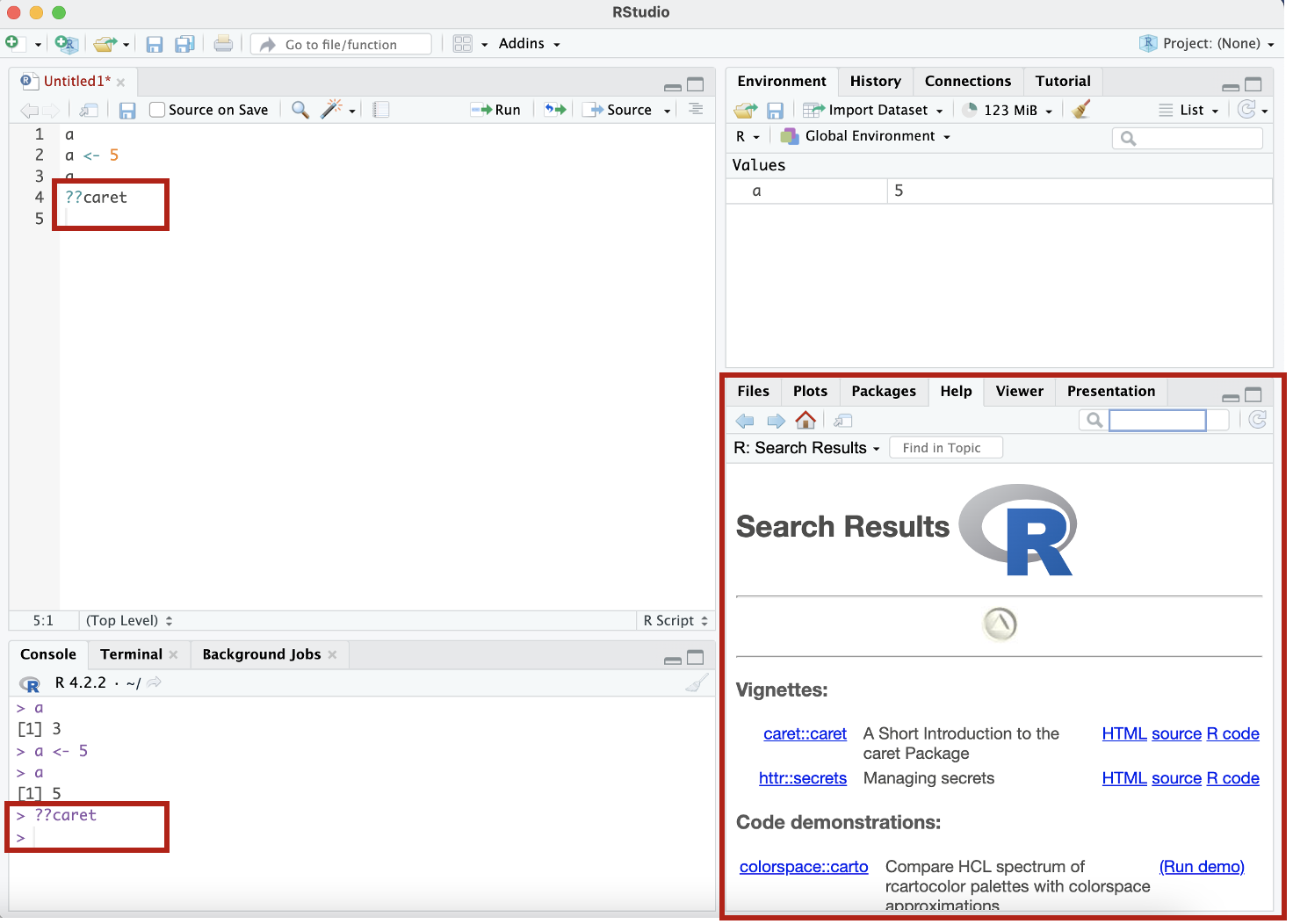The height and width of the screenshot is (924, 1293).
Task: Open the colorspace::carto demo link
Action: 804,867
